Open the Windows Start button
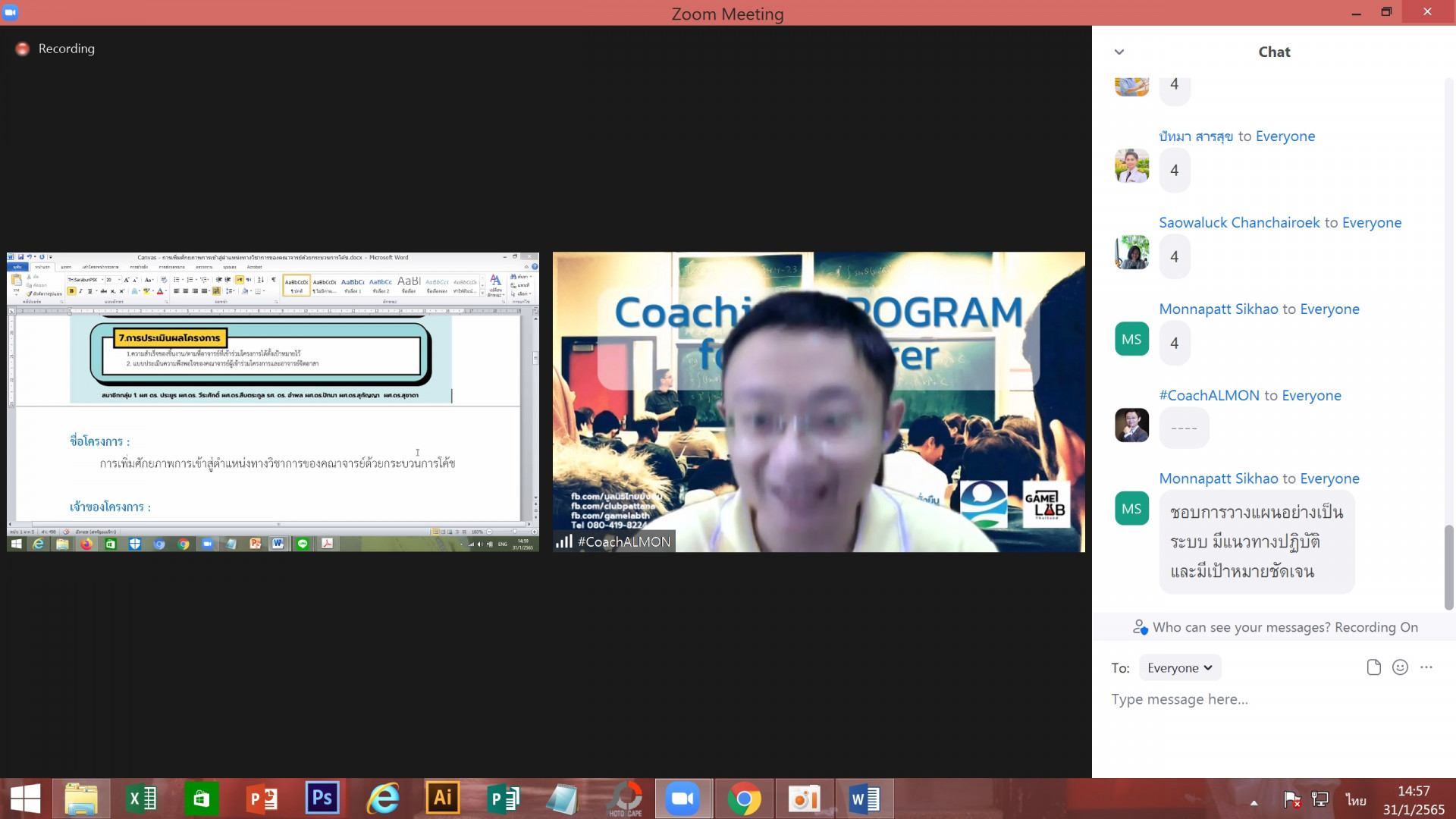This screenshot has height=819, width=1456. [25, 799]
